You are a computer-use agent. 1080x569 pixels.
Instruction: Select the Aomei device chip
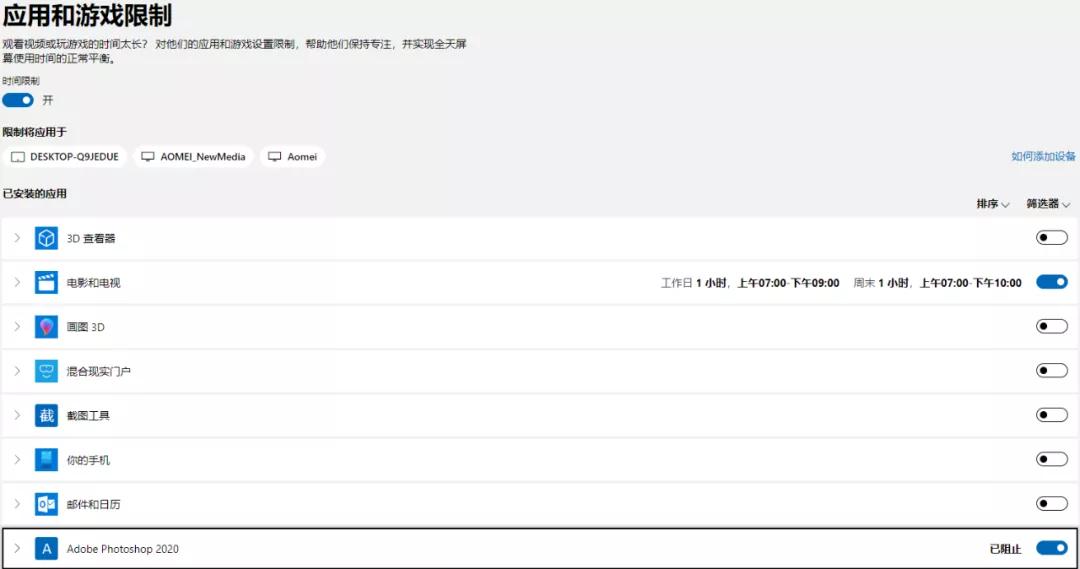tap(292, 157)
